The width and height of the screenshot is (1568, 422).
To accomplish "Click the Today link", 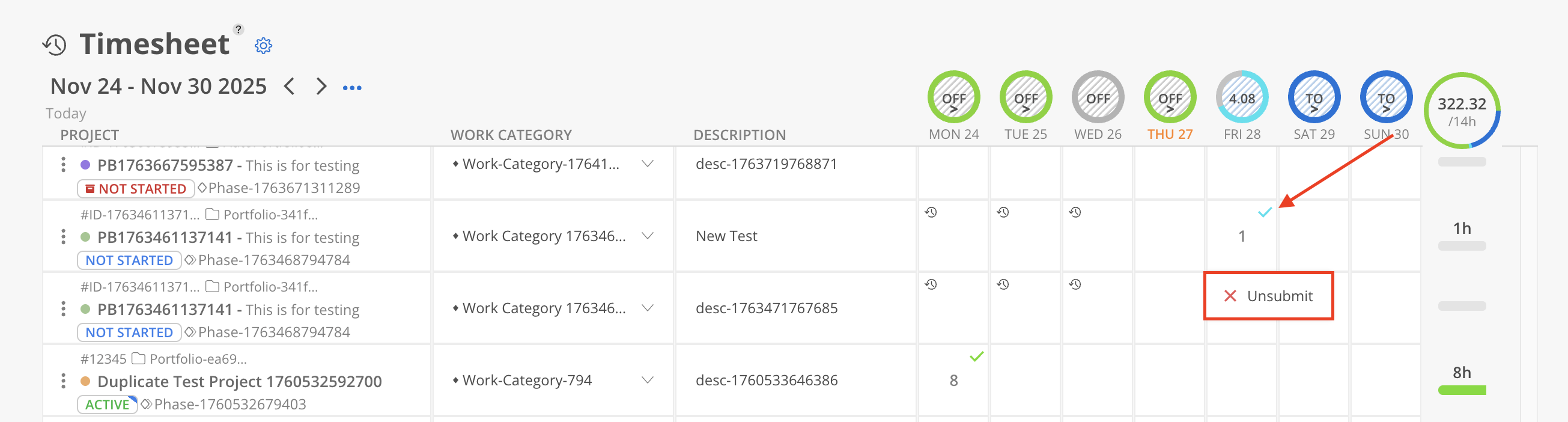I will pos(65,114).
